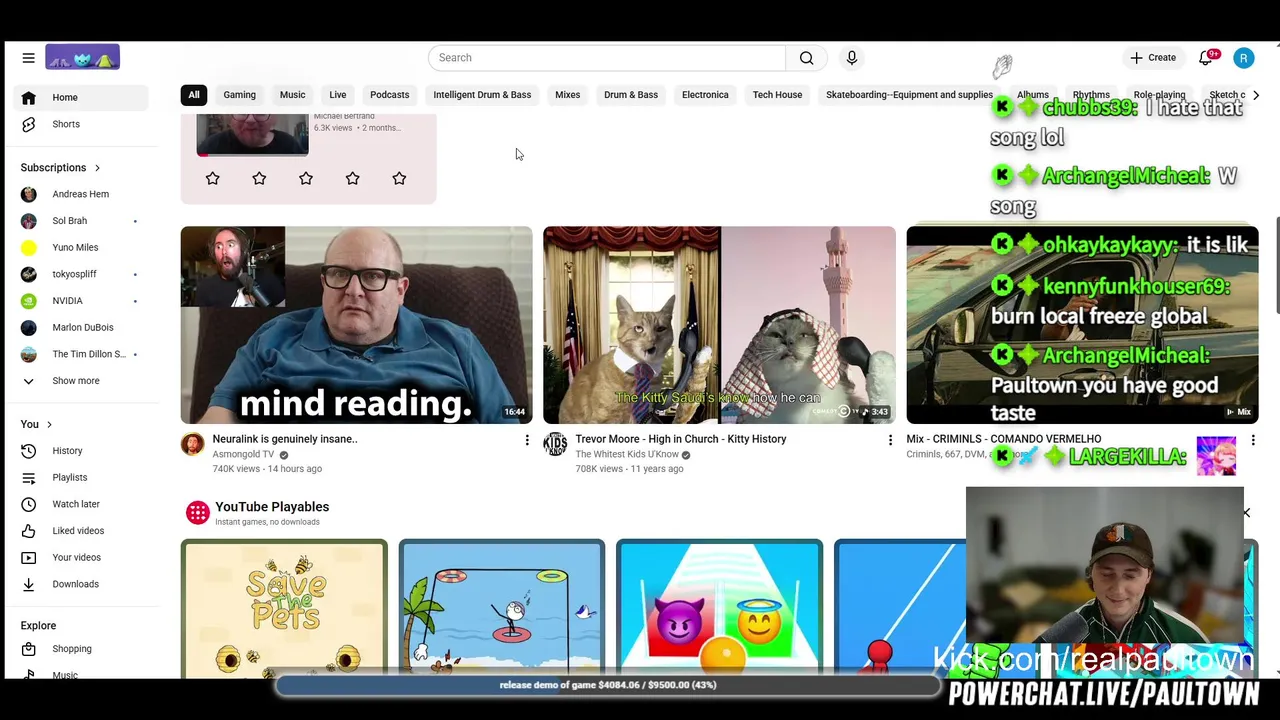Select the Music filter chip
Viewport: 1280px width, 720px height.
(293, 95)
